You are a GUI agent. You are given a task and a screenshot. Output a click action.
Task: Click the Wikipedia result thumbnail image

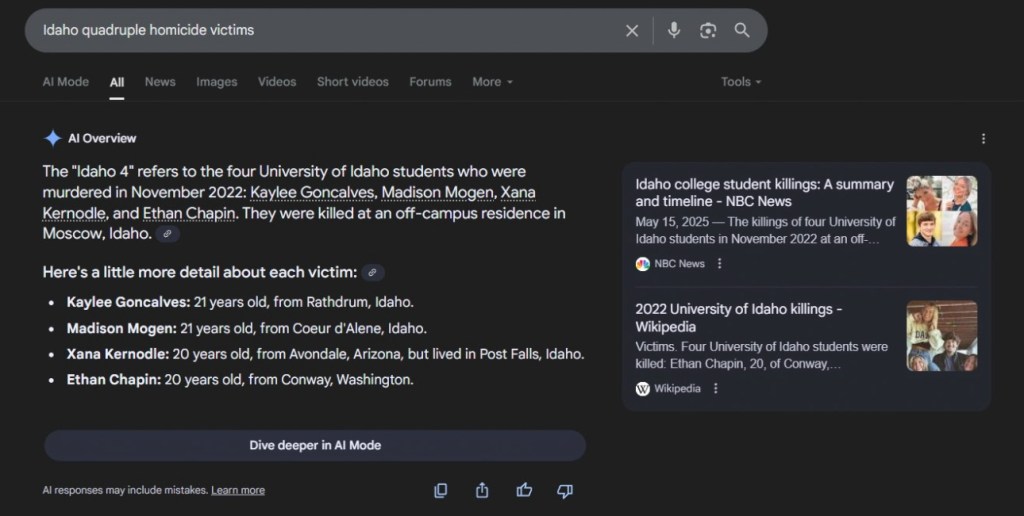(941, 336)
